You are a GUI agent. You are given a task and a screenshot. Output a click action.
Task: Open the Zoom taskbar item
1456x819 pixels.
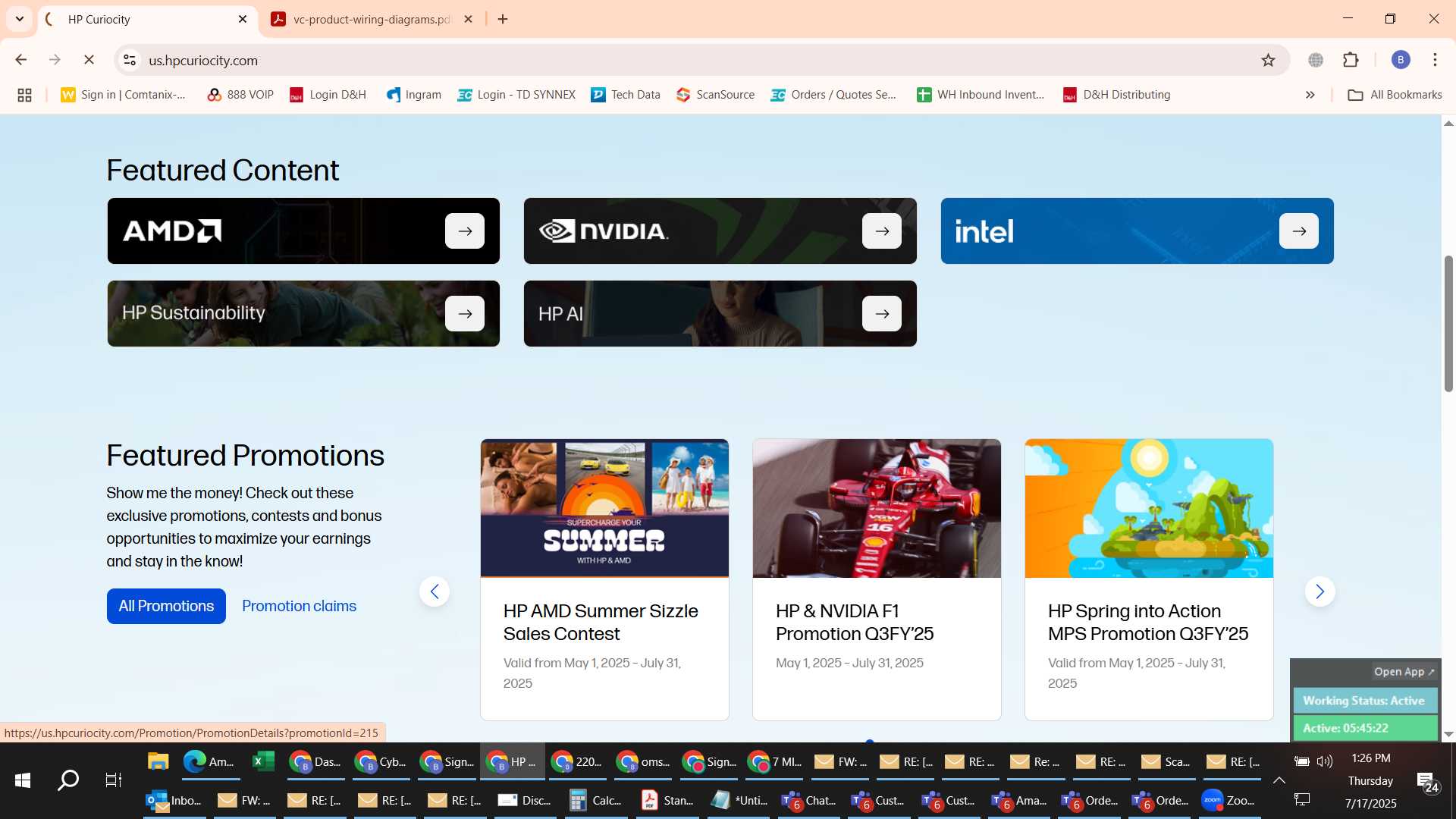coord(1228,800)
